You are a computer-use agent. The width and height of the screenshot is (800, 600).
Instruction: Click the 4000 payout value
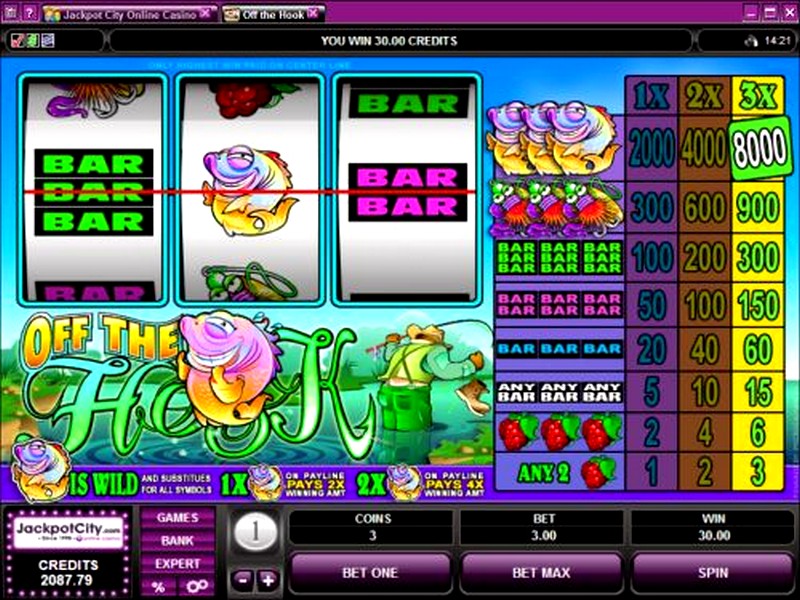(x=705, y=148)
